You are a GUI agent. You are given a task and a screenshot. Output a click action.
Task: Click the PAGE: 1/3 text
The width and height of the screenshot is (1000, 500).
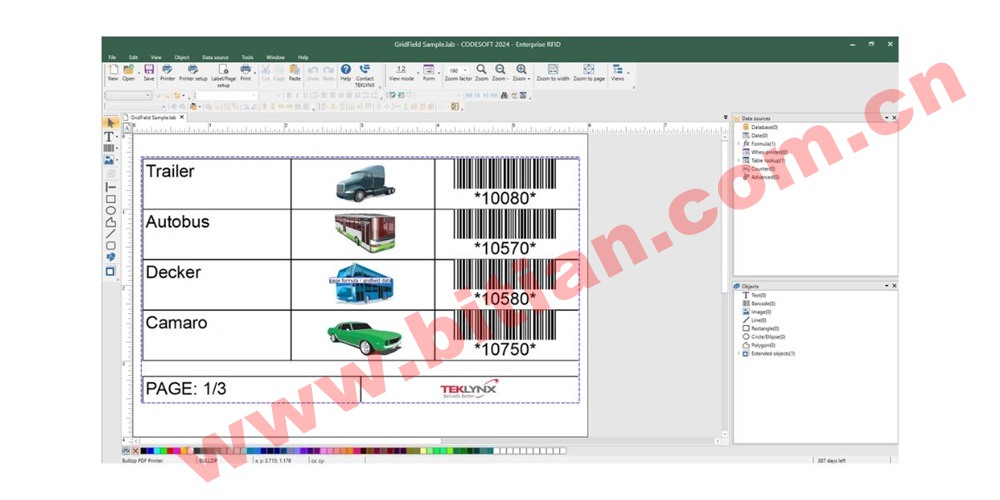pyautogui.click(x=186, y=388)
